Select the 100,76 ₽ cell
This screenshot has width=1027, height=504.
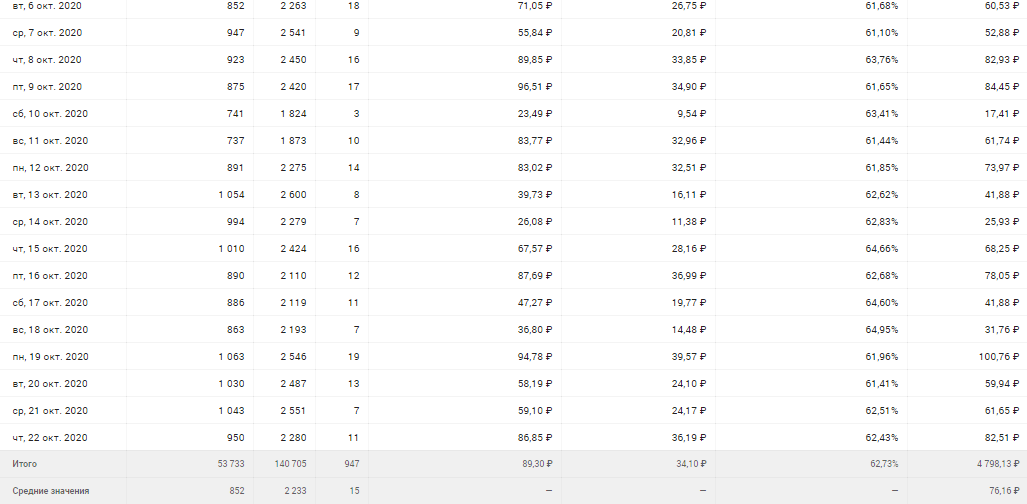pos(995,357)
